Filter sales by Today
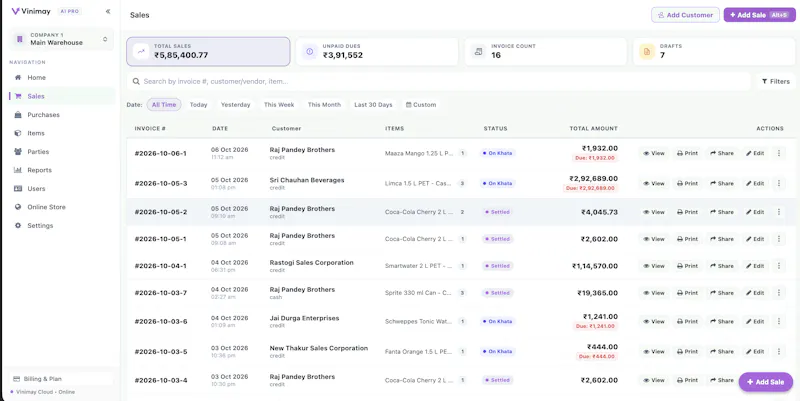The image size is (800, 401). tap(198, 105)
